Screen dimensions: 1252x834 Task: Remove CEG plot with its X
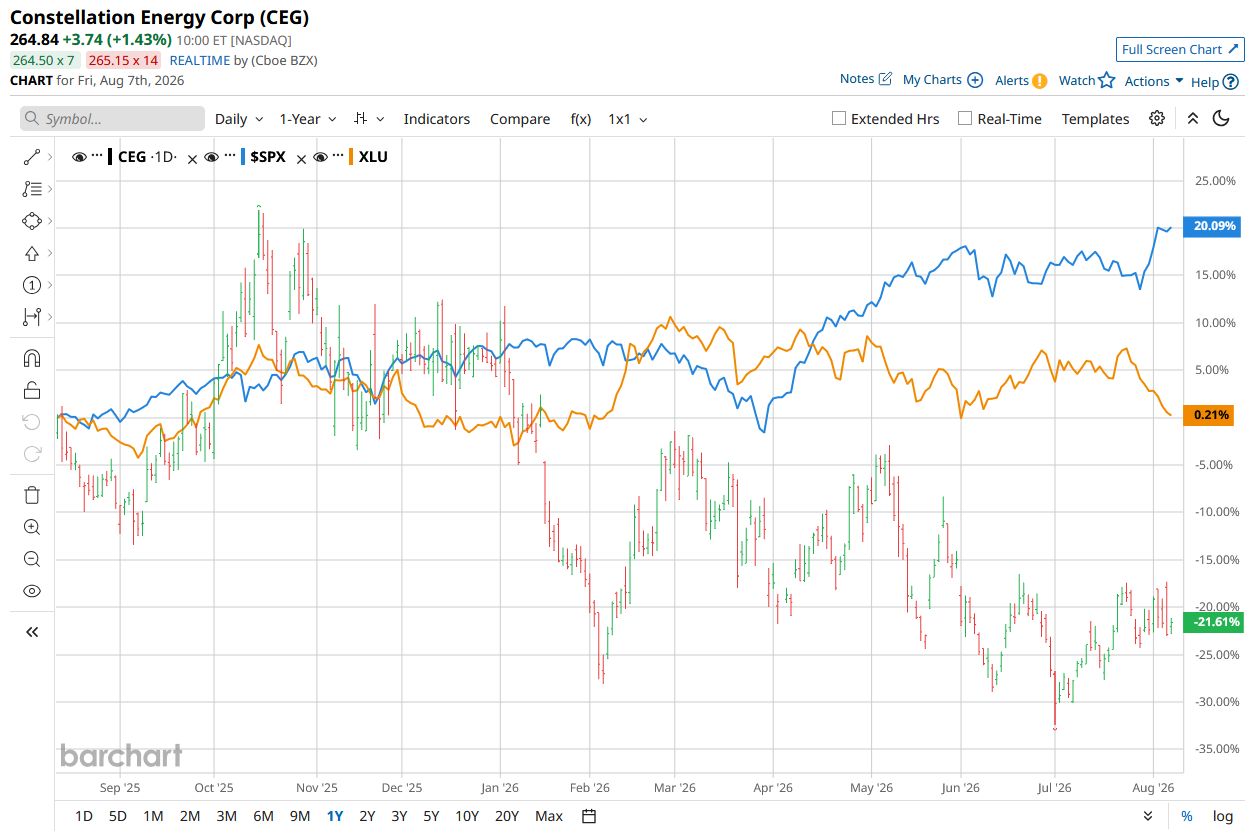[x=193, y=158]
